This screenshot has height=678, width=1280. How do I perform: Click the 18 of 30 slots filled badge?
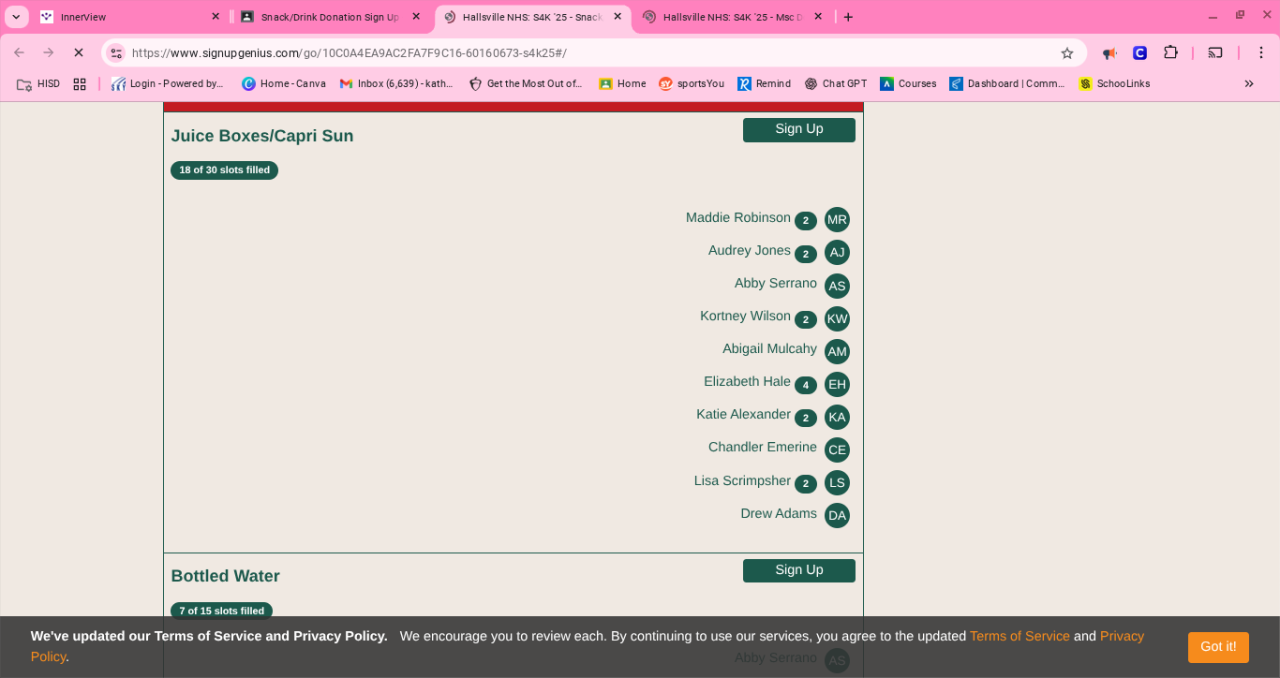tap(224, 170)
